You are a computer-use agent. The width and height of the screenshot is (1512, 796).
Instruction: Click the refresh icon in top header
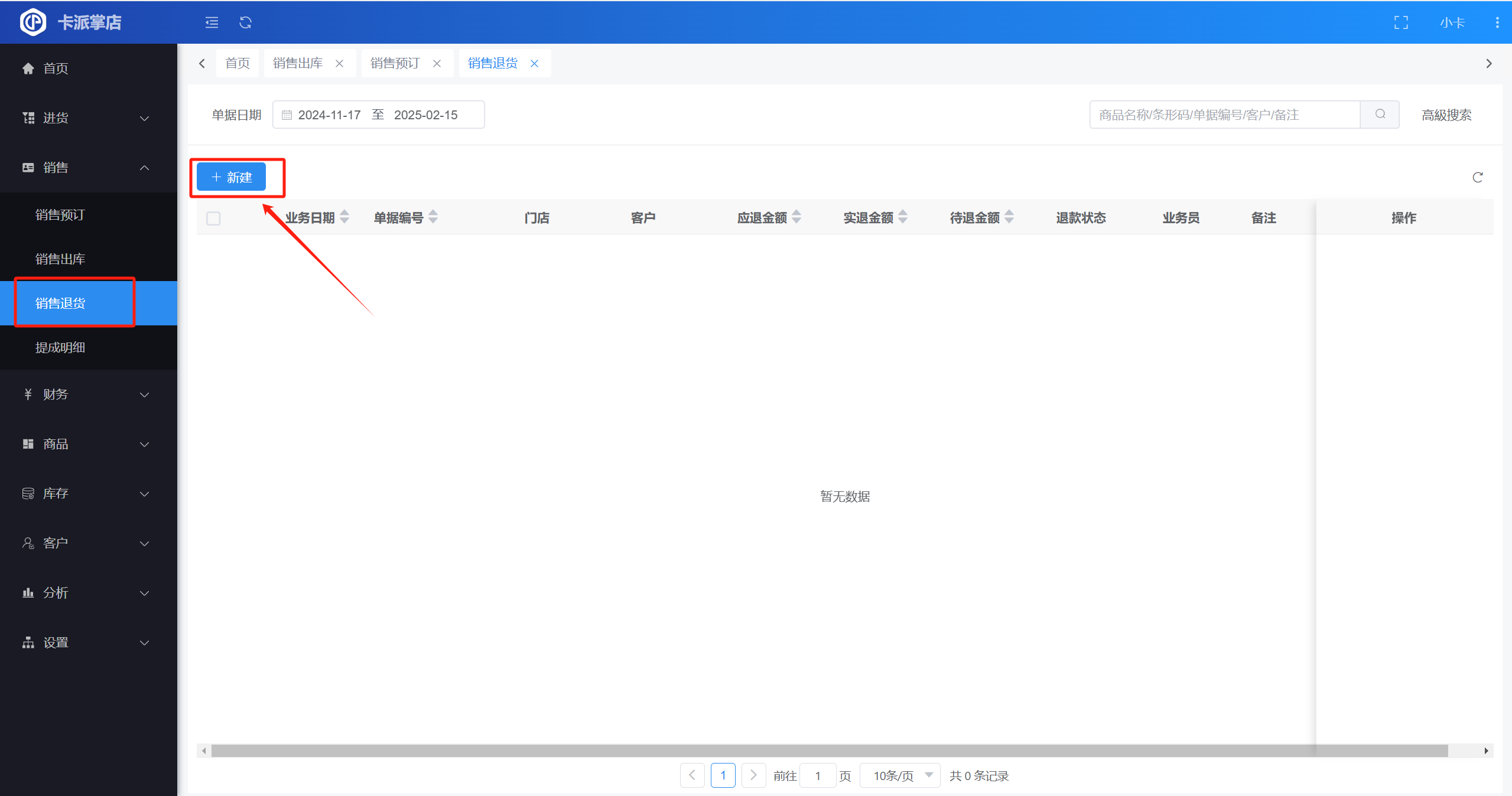tap(245, 22)
